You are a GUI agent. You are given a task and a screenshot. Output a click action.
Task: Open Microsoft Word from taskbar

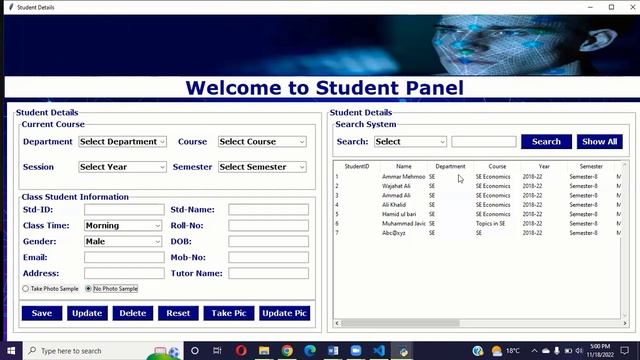coord(333,351)
